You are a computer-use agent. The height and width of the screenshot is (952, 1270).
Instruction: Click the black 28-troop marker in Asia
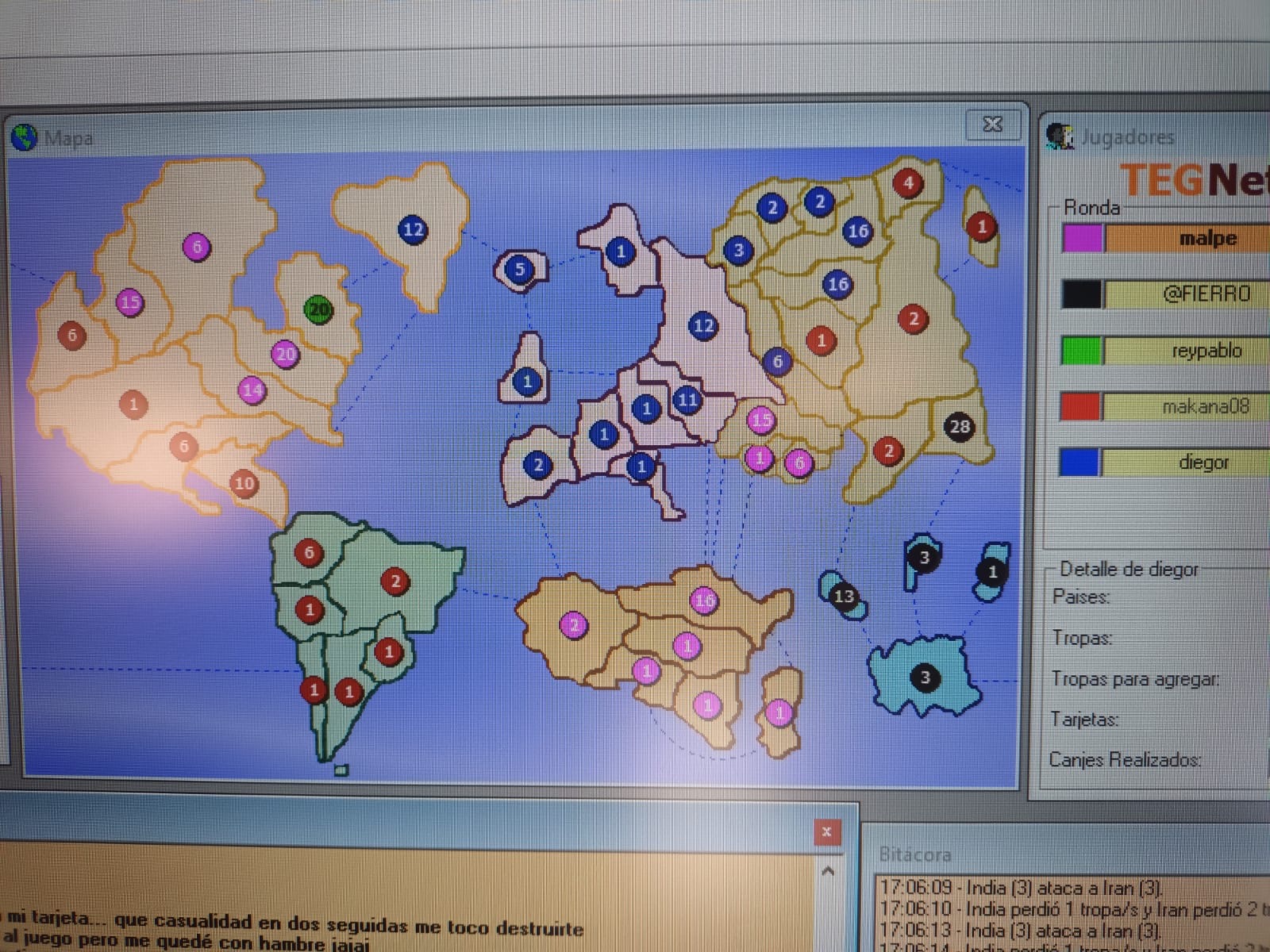tap(960, 427)
